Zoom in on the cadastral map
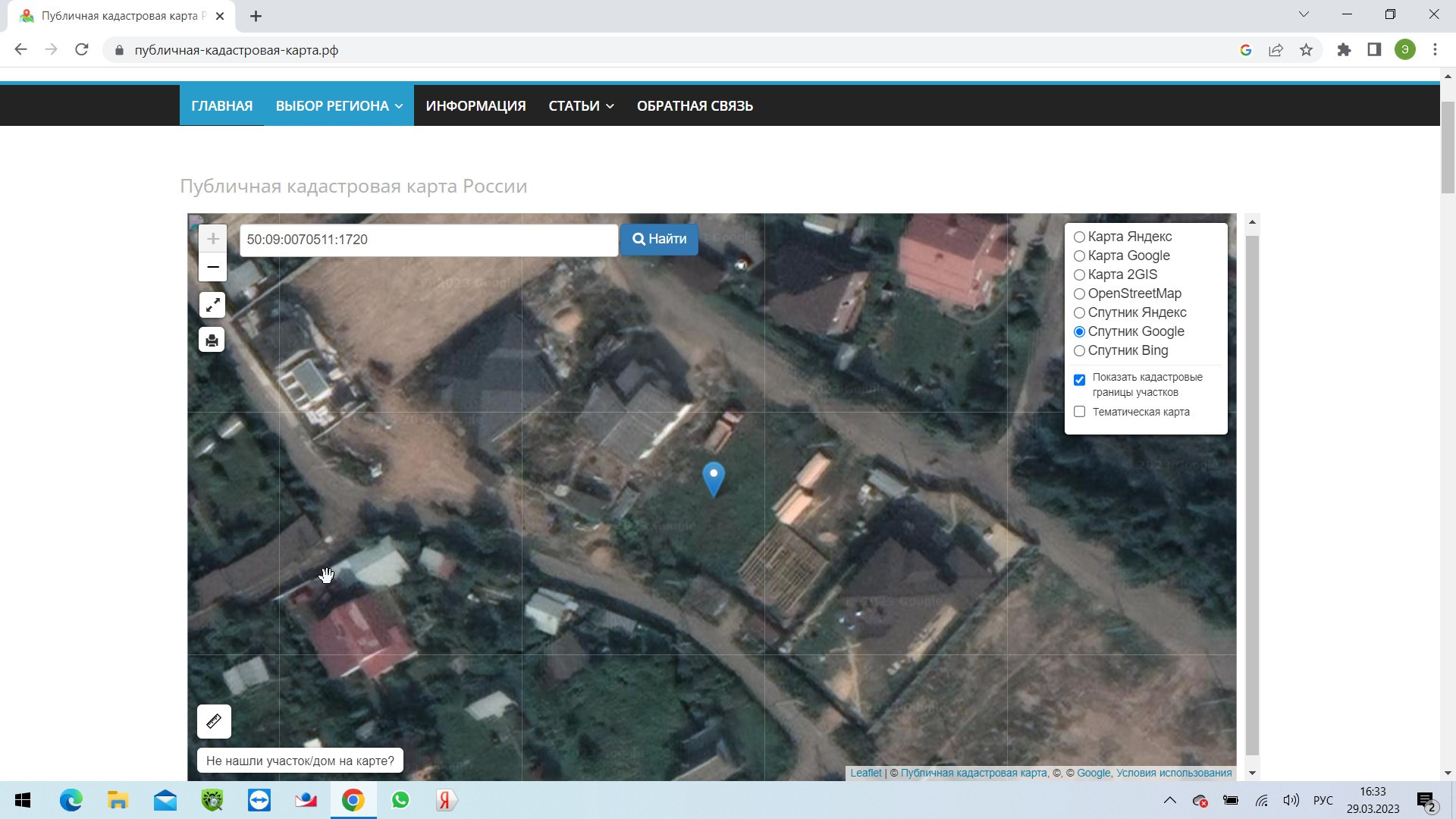Viewport: 1456px width, 819px height. 213,239
